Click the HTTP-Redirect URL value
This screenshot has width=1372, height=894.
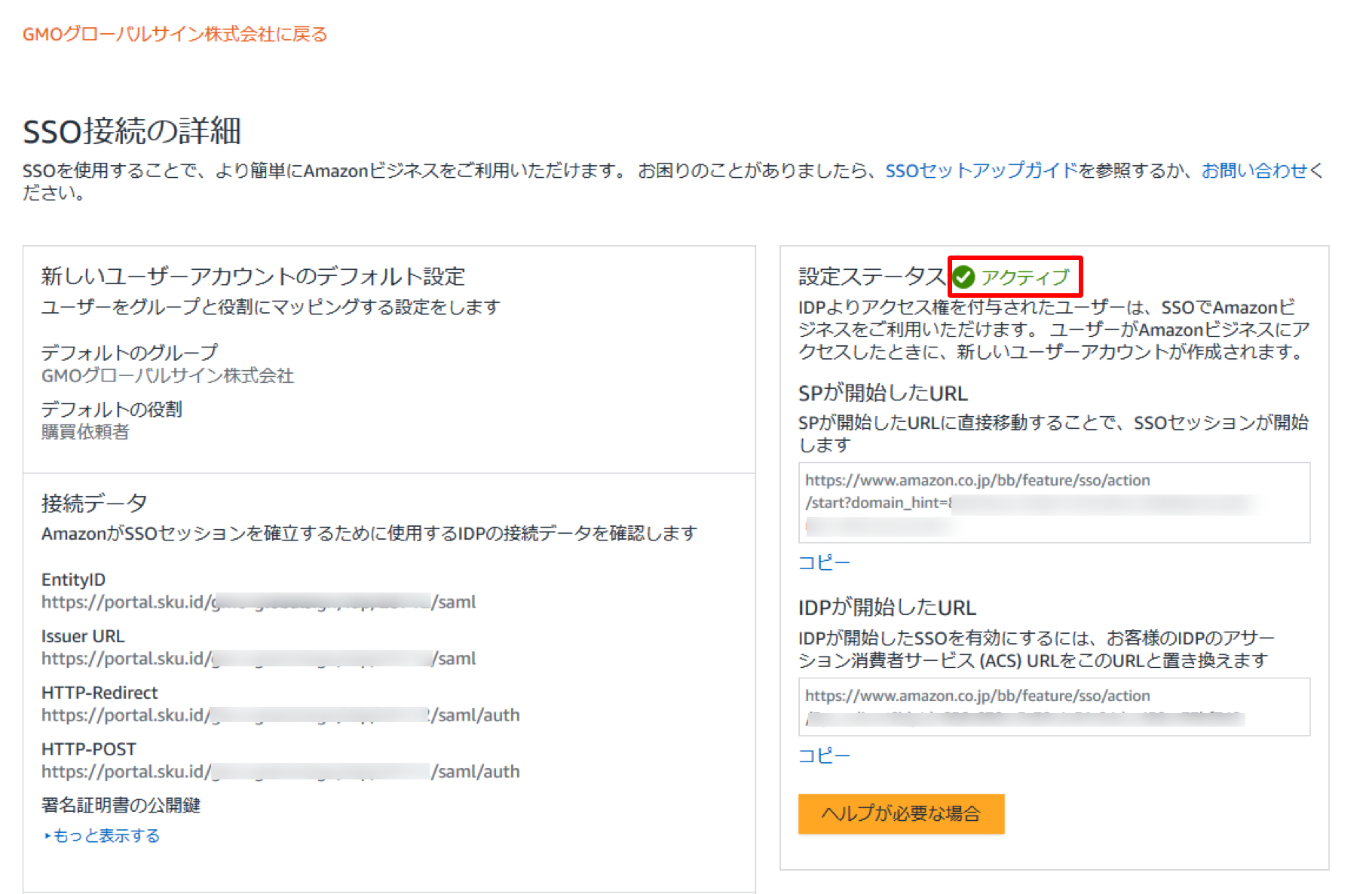280,715
